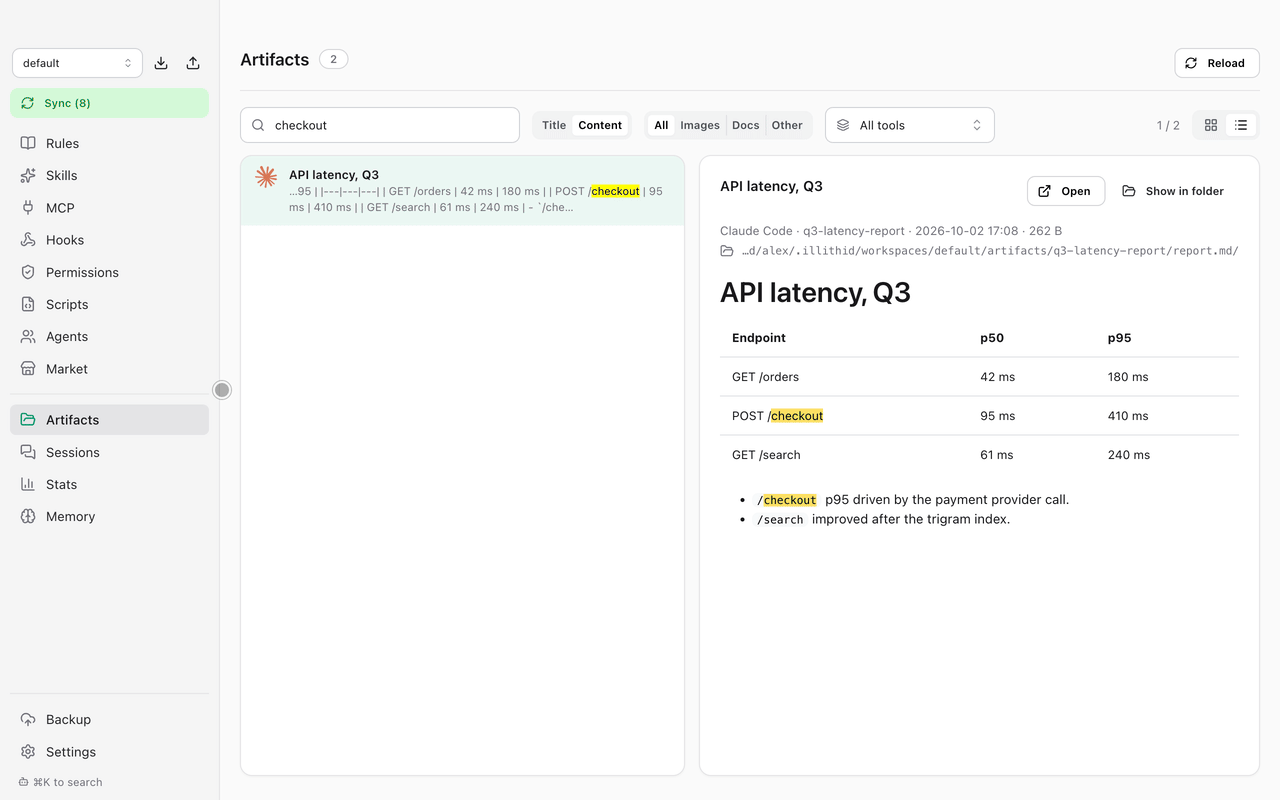The height and width of the screenshot is (800, 1280).
Task: Open the Memory section
Action: tap(109, 516)
